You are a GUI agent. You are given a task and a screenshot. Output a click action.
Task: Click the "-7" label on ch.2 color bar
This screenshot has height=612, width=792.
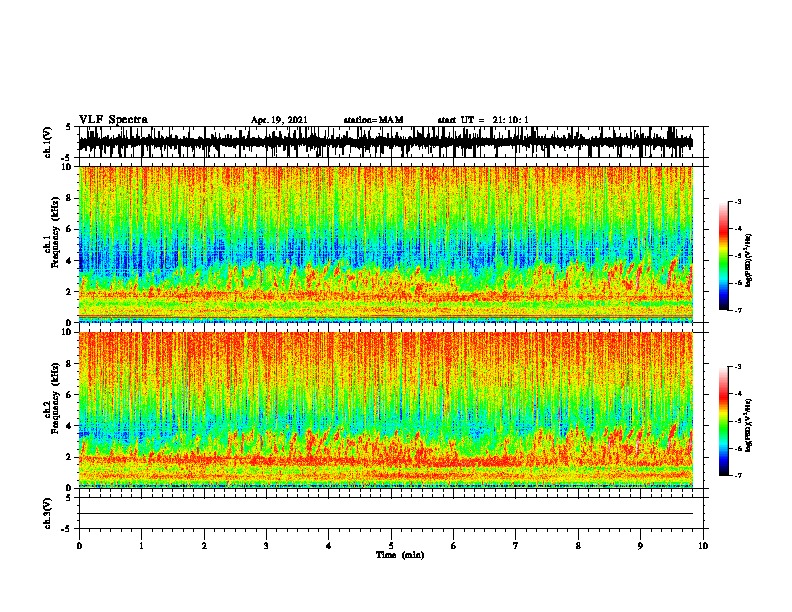(x=737, y=475)
